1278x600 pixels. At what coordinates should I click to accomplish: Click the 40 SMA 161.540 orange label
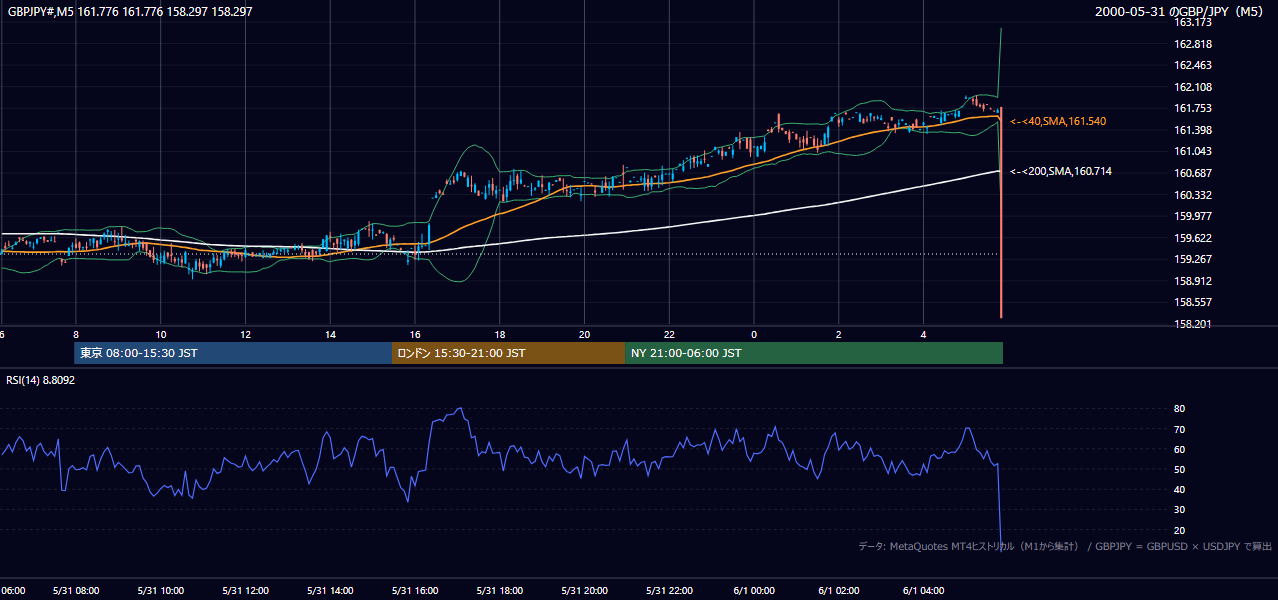[x=1058, y=121]
